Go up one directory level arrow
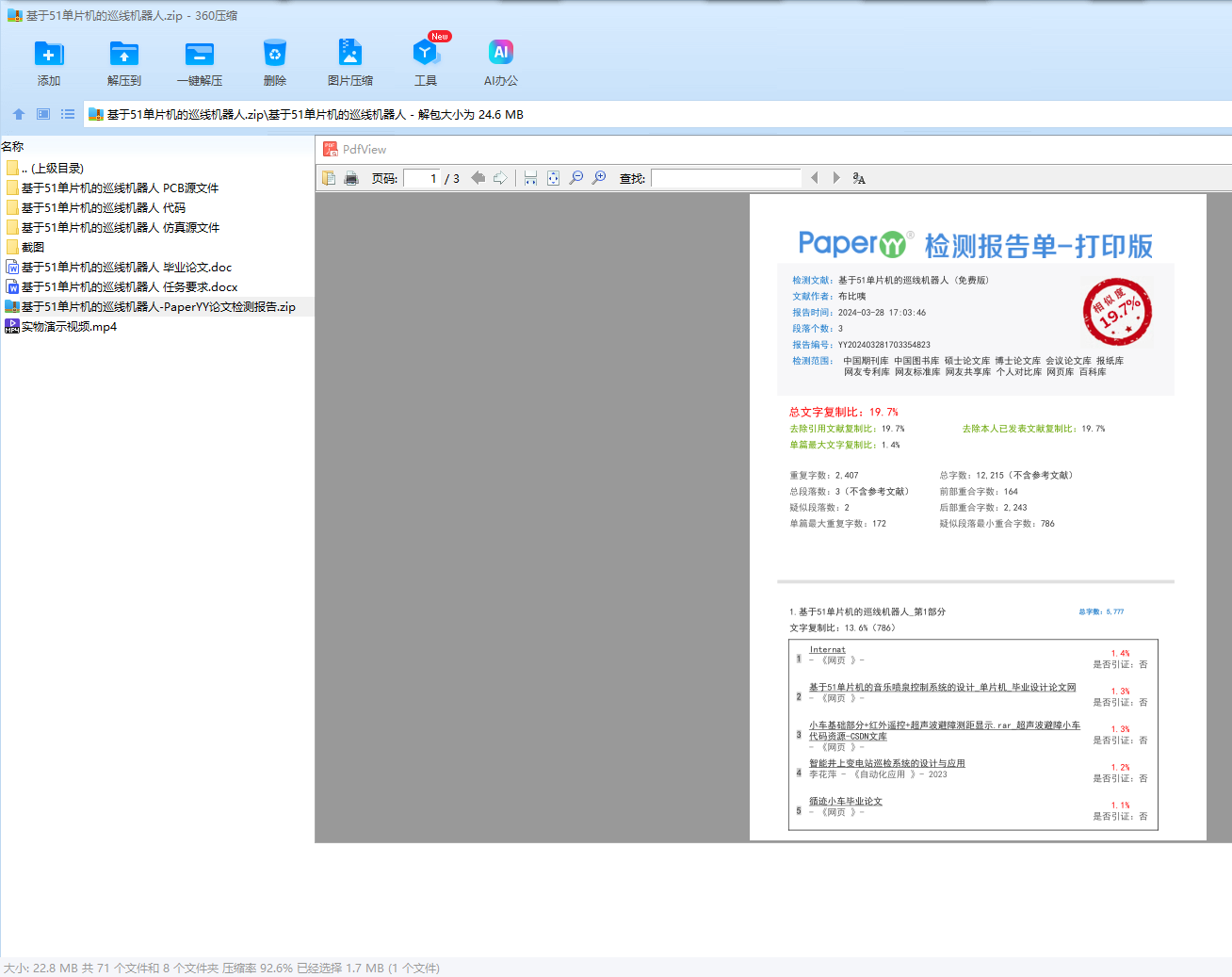The height and width of the screenshot is (977, 1232). pos(19,114)
